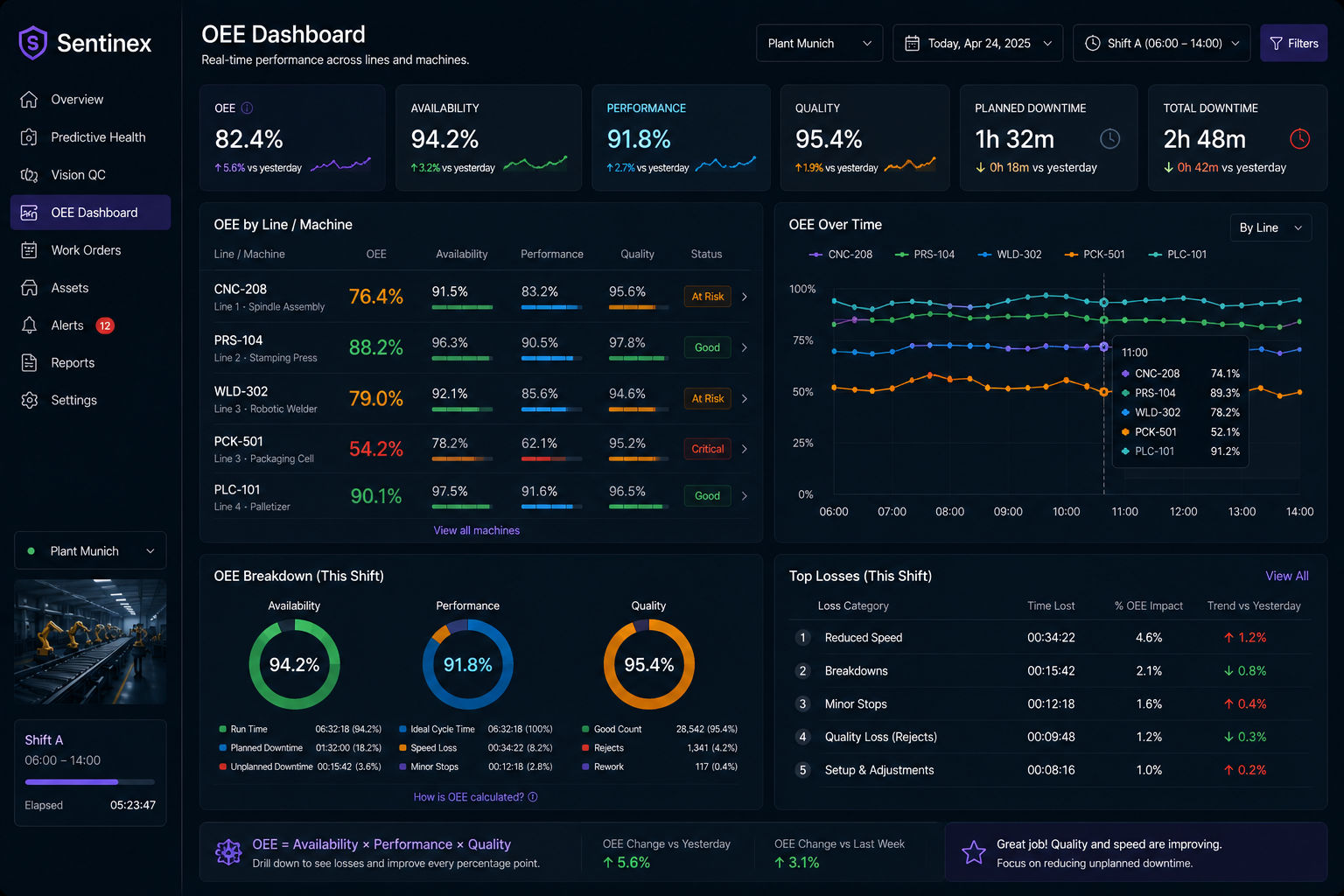This screenshot has width=1344, height=896.
Task: Click the Breakdowns loss row
Action: pos(1050,671)
